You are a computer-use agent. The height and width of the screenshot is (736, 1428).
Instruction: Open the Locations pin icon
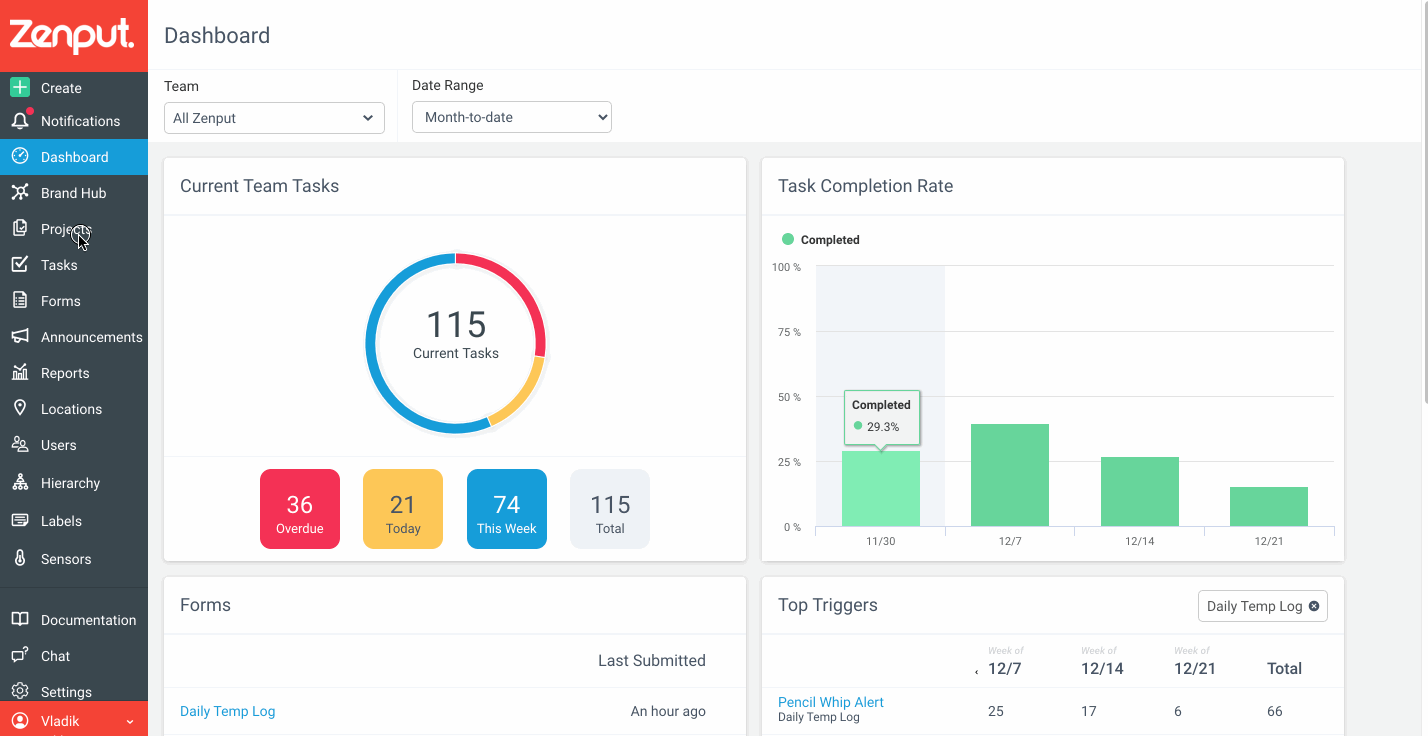click(20, 408)
